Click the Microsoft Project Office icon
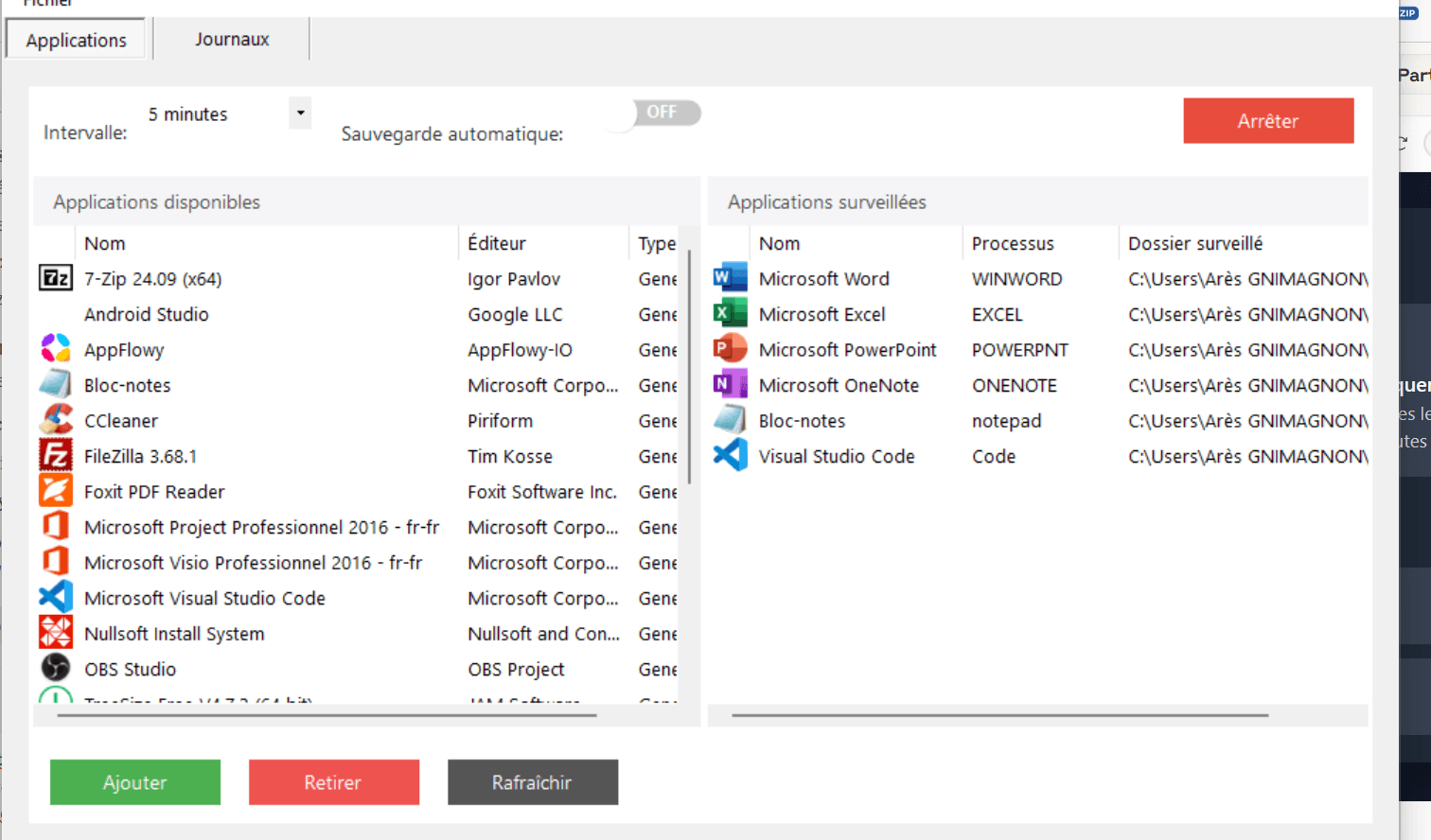 pos(56,526)
